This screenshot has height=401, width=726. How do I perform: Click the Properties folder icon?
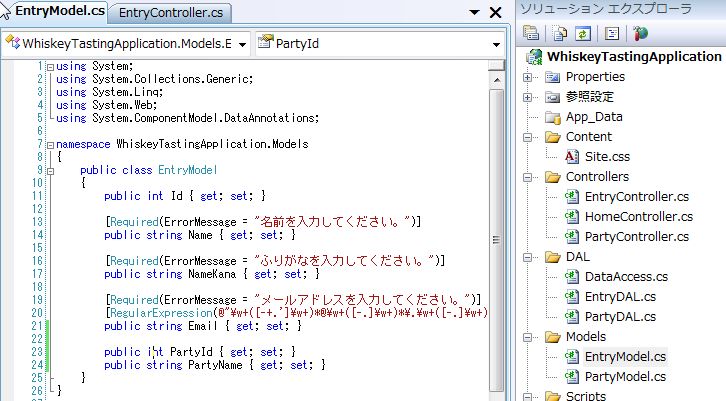click(552, 77)
